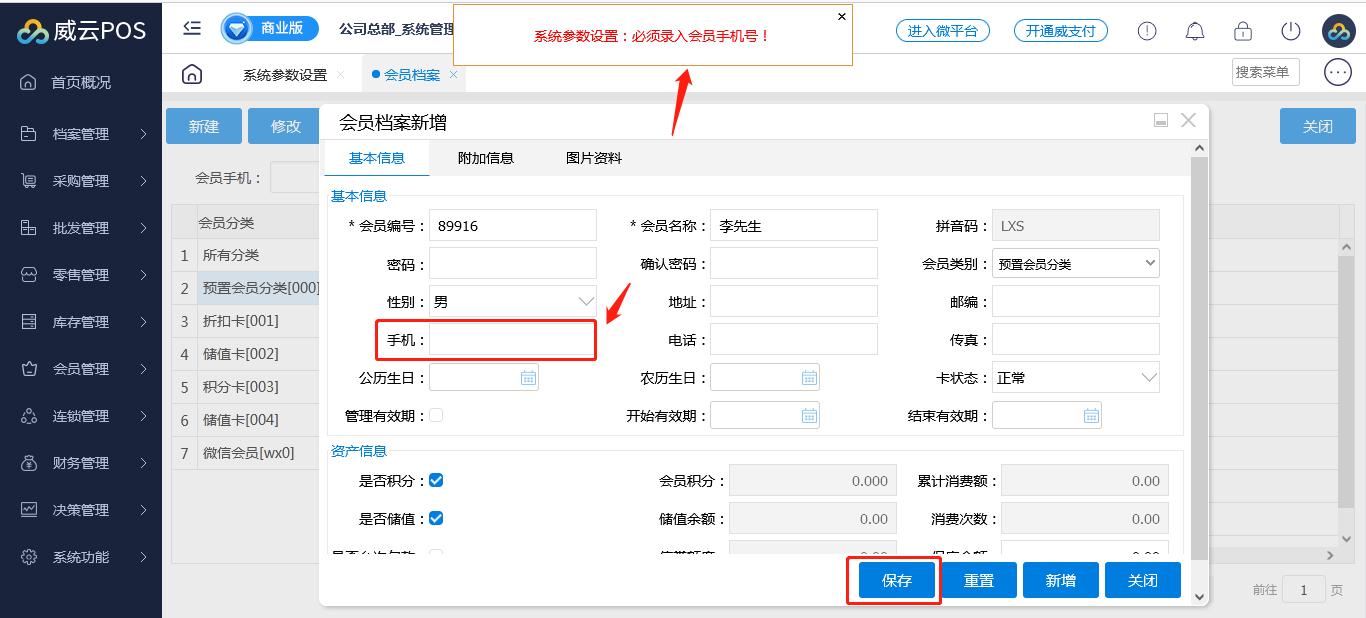Viewport: 1366px width, 618px height.
Task: Click the home icon tab
Action: (x=192, y=75)
